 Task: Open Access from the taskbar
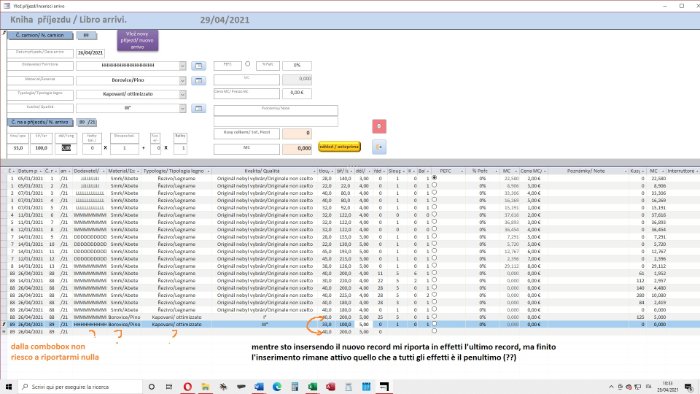click(330, 386)
